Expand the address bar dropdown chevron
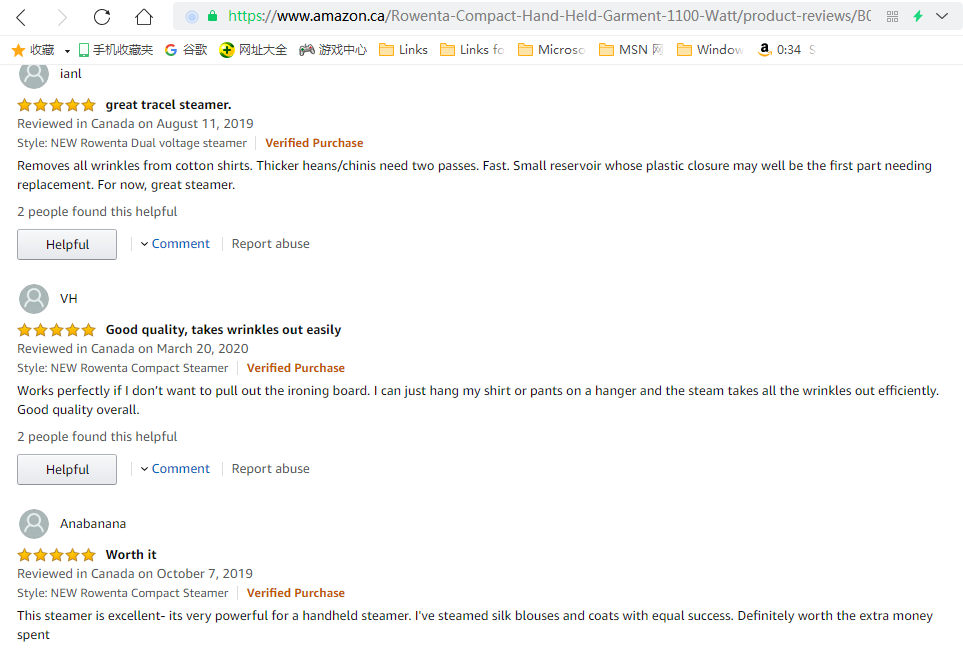This screenshot has width=963, height=655. tap(942, 16)
